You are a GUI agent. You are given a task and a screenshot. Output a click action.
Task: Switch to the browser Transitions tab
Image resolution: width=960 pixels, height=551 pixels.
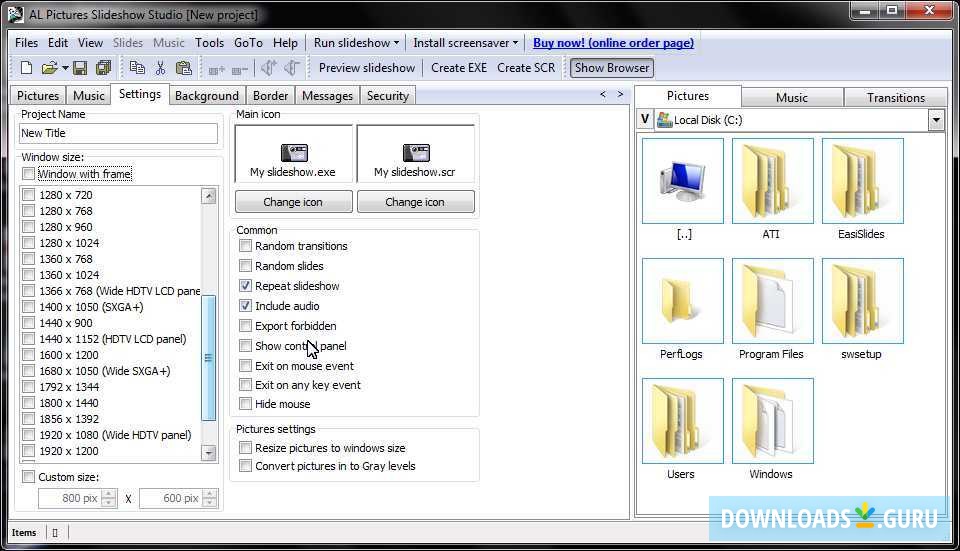[896, 97]
